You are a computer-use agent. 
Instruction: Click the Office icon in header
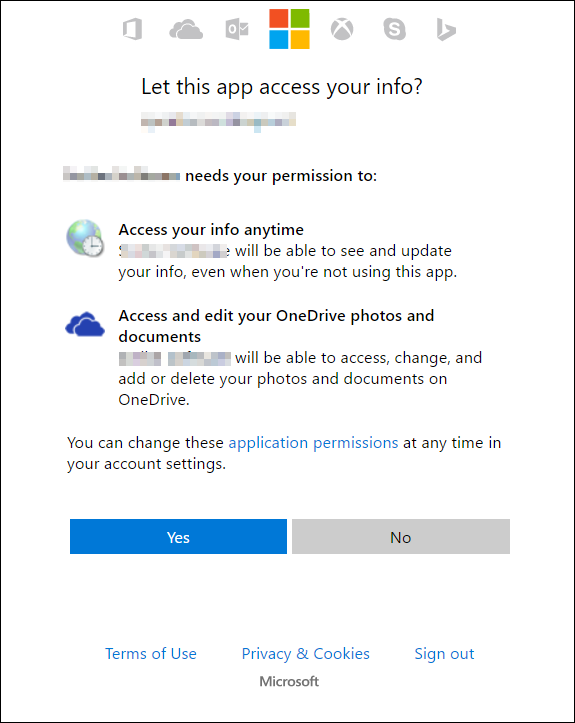pos(132,30)
